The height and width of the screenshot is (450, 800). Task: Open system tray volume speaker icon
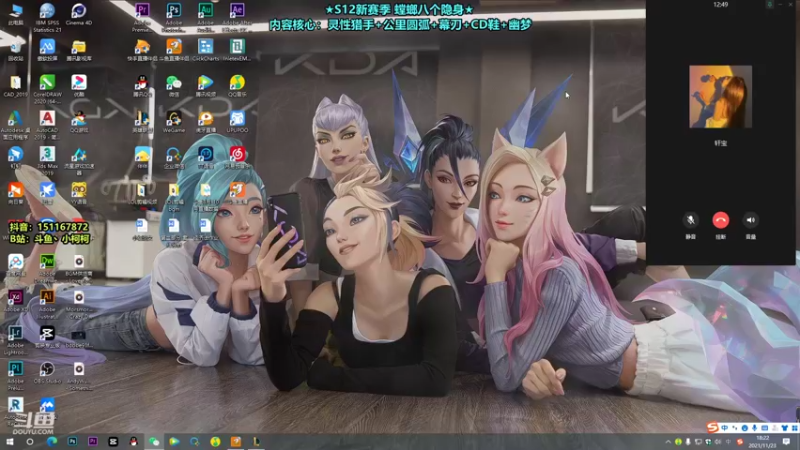[x=718, y=442]
